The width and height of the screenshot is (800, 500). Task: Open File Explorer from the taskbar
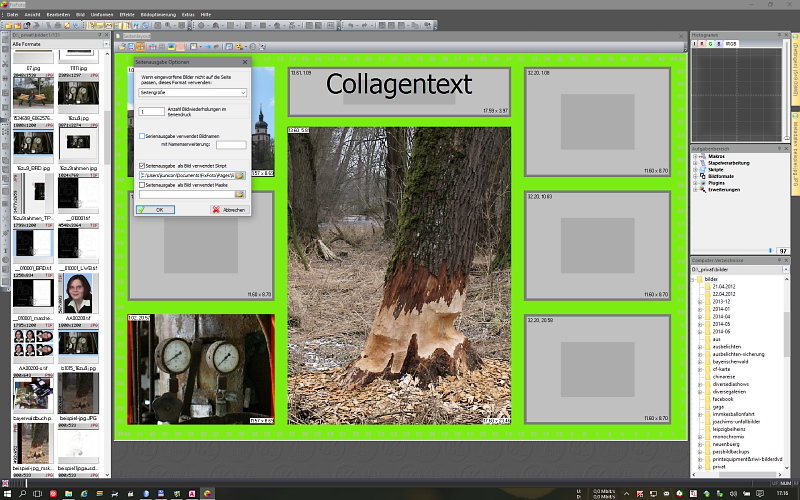tap(68, 493)
